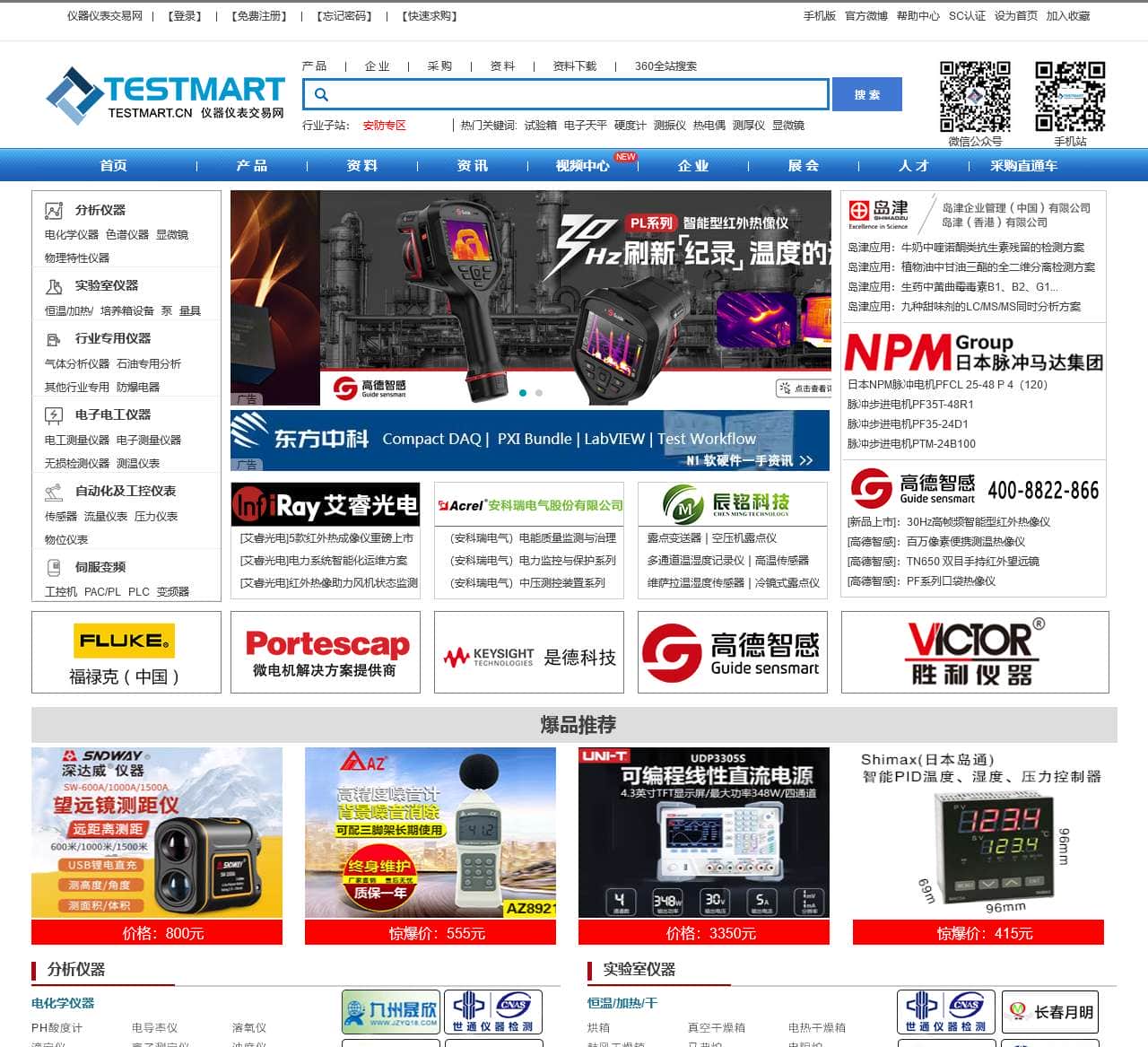Open the SNDWAY 望远镜测距仪 product image

click(157, 833)
